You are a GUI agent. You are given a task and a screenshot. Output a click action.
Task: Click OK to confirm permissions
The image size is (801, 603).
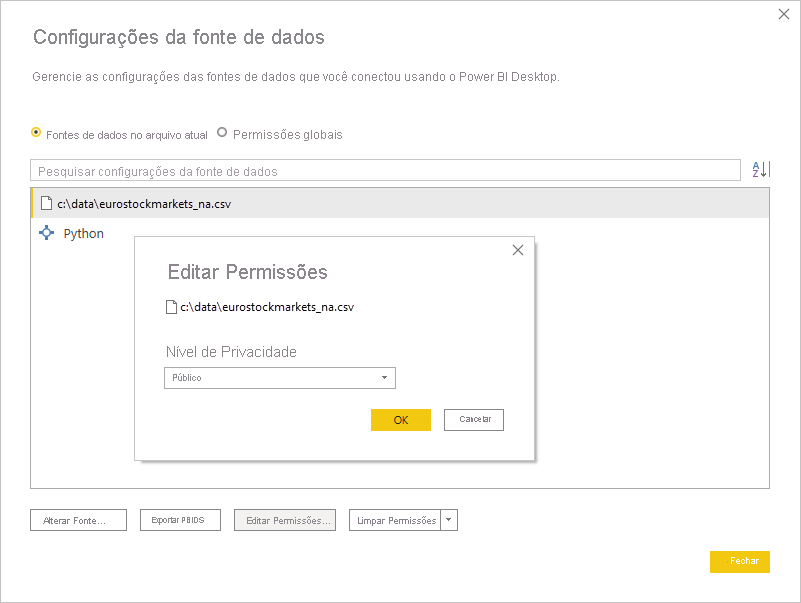tap(400, 419)
